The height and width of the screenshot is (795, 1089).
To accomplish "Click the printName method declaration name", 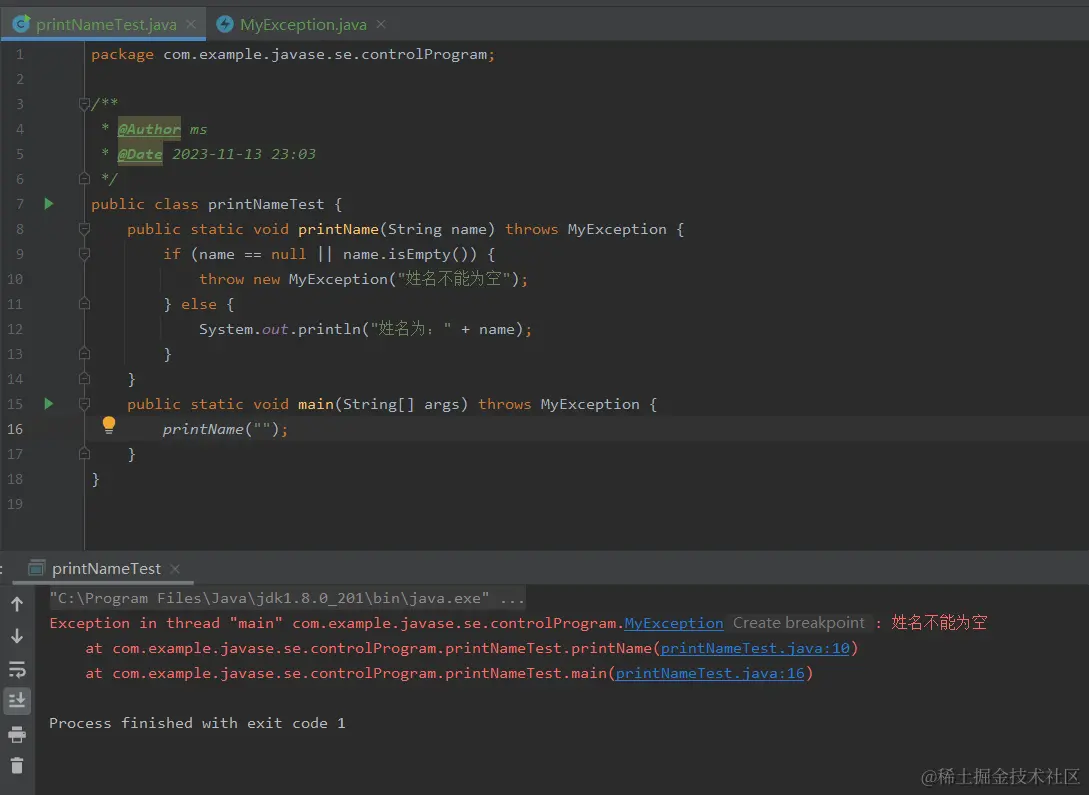I will (x=338, y=229).
